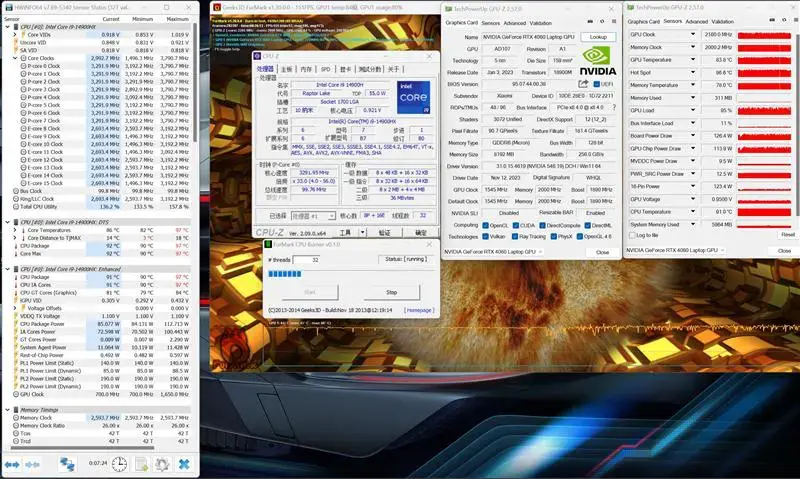Click the question mark beside Bus Interface
800x479 pixels.
tap(612, 106)
